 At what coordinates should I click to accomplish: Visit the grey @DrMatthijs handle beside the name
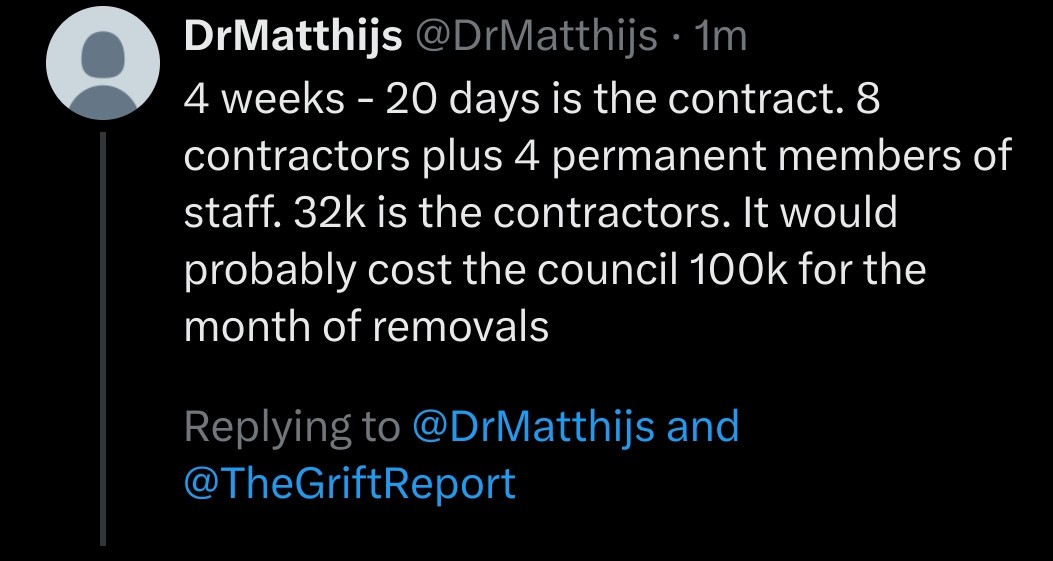click(x=536, y=37)
